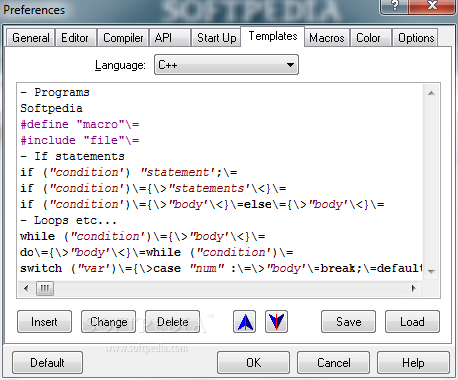Screen dimensions: 458x380
Task: Open the Options tab
Action: coord(416,38)
